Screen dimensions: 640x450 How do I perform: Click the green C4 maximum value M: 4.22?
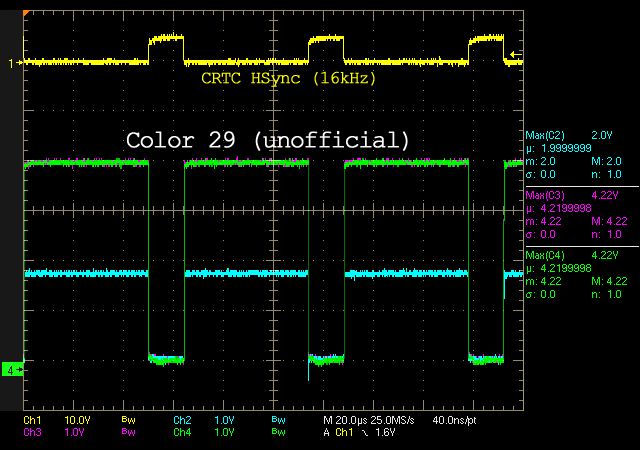(607, 281)
